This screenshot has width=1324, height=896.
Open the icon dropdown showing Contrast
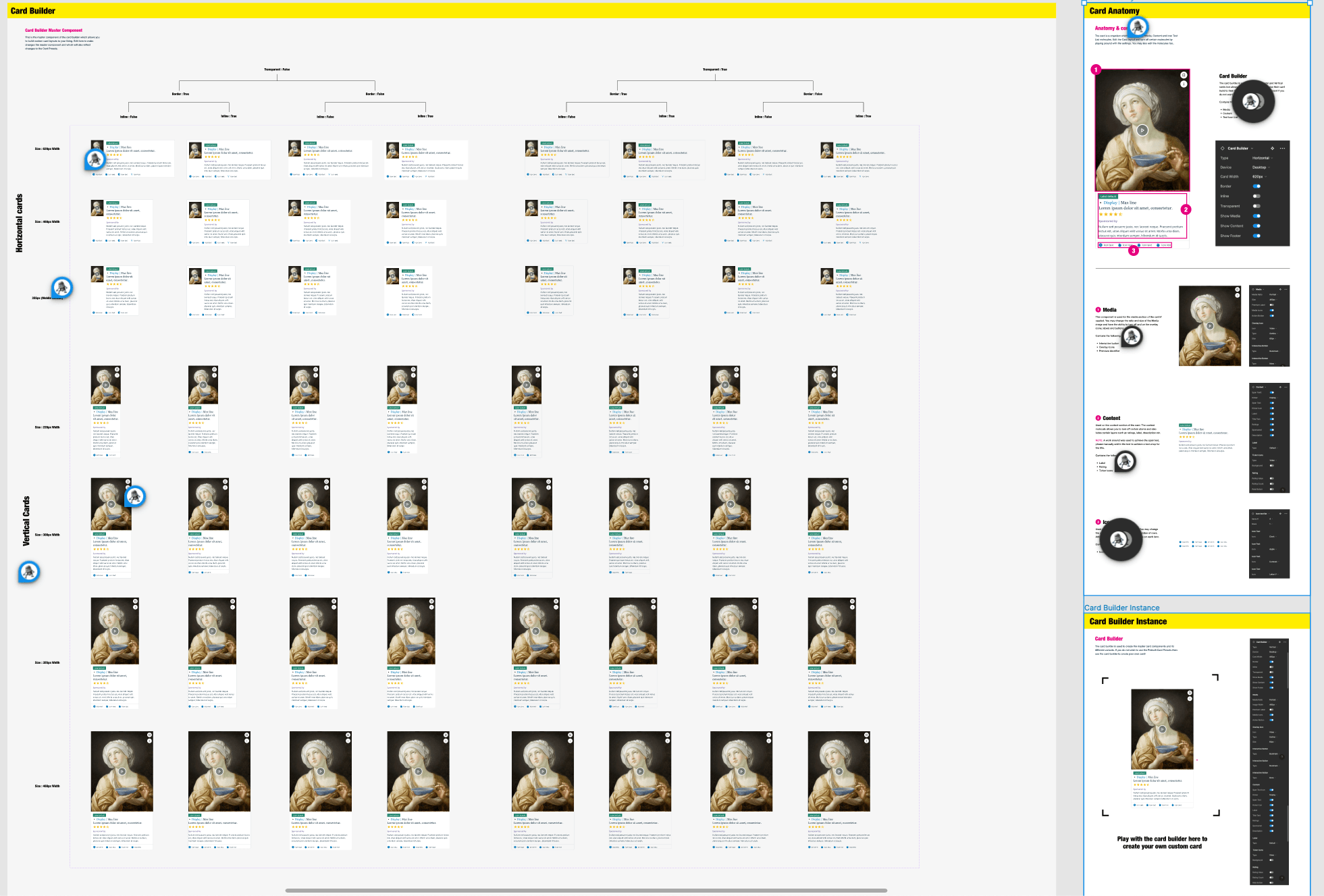[1274, 562]
